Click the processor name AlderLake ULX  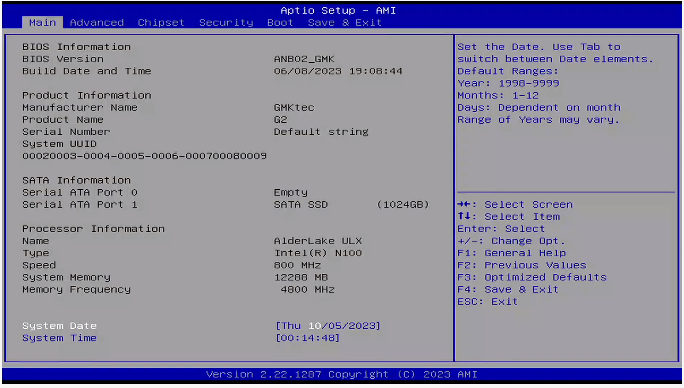click(318, 241)
